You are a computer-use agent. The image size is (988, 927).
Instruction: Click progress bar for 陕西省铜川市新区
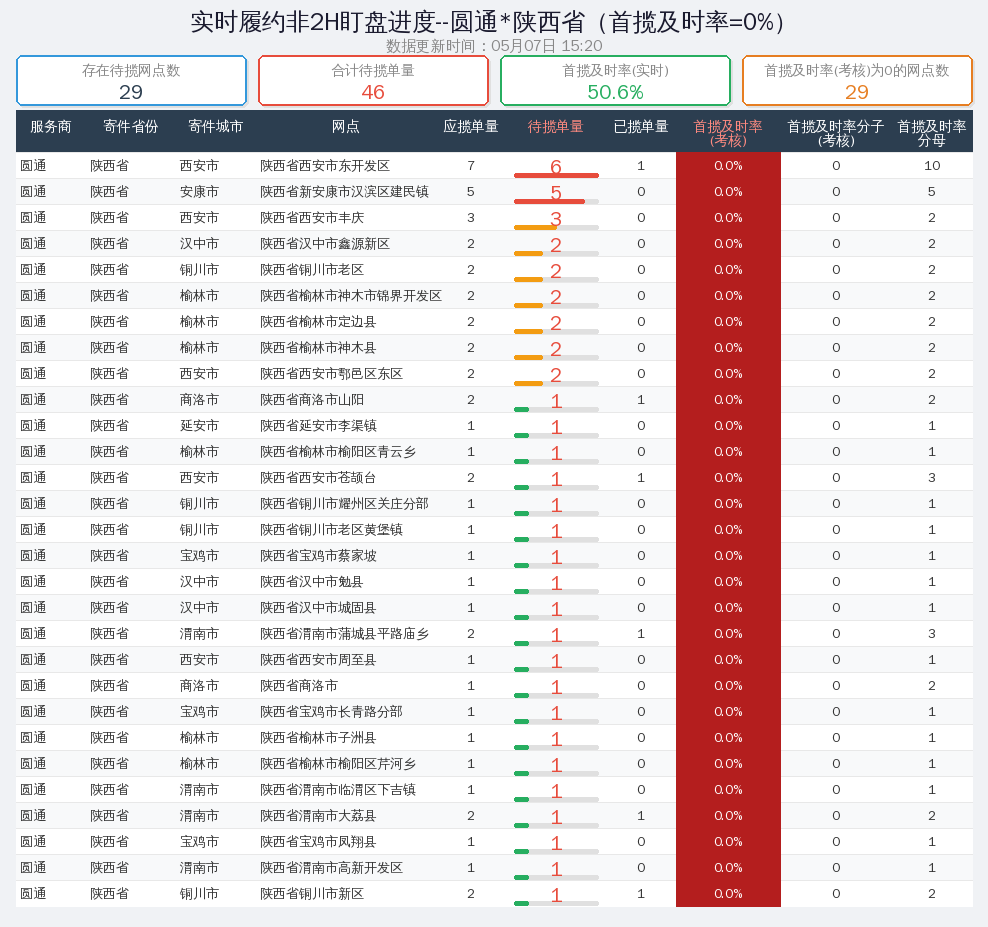click(x=556, y=903)
